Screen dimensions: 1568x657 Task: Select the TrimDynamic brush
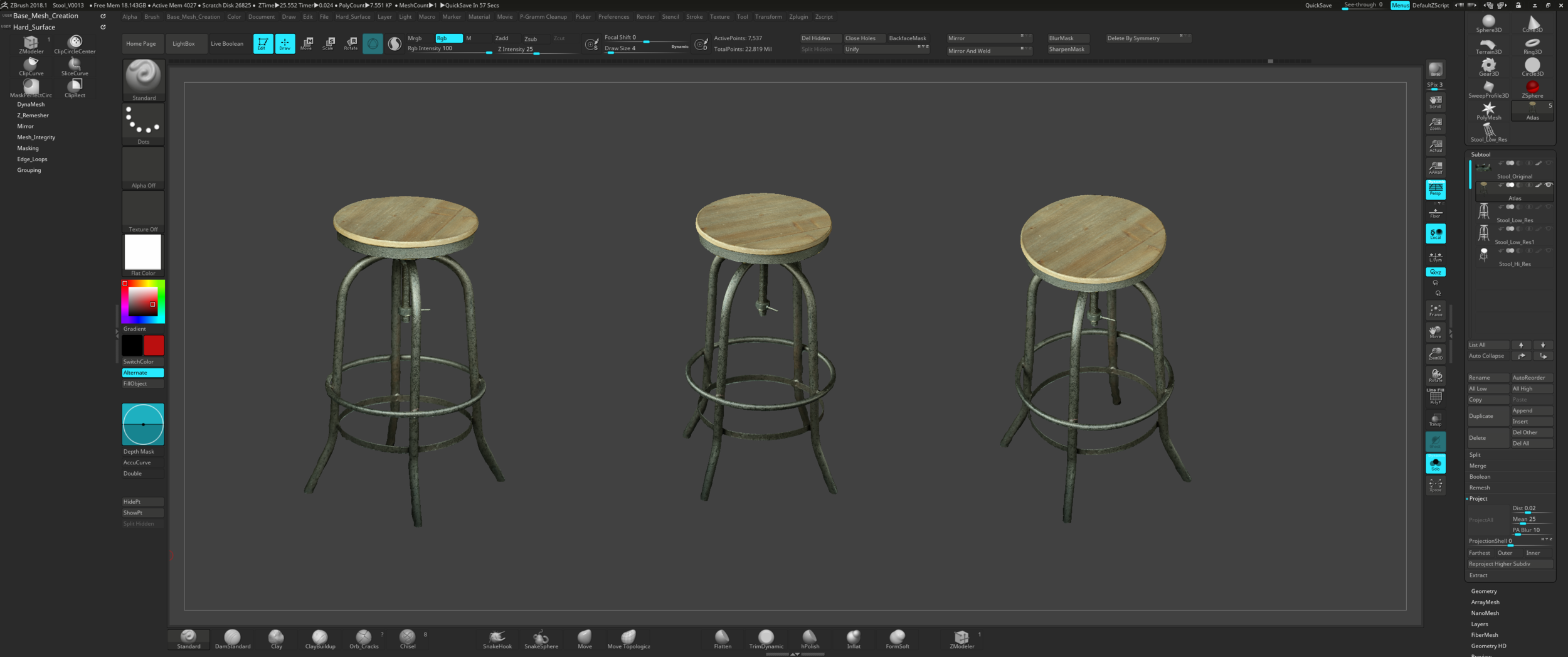click(766, 639)
